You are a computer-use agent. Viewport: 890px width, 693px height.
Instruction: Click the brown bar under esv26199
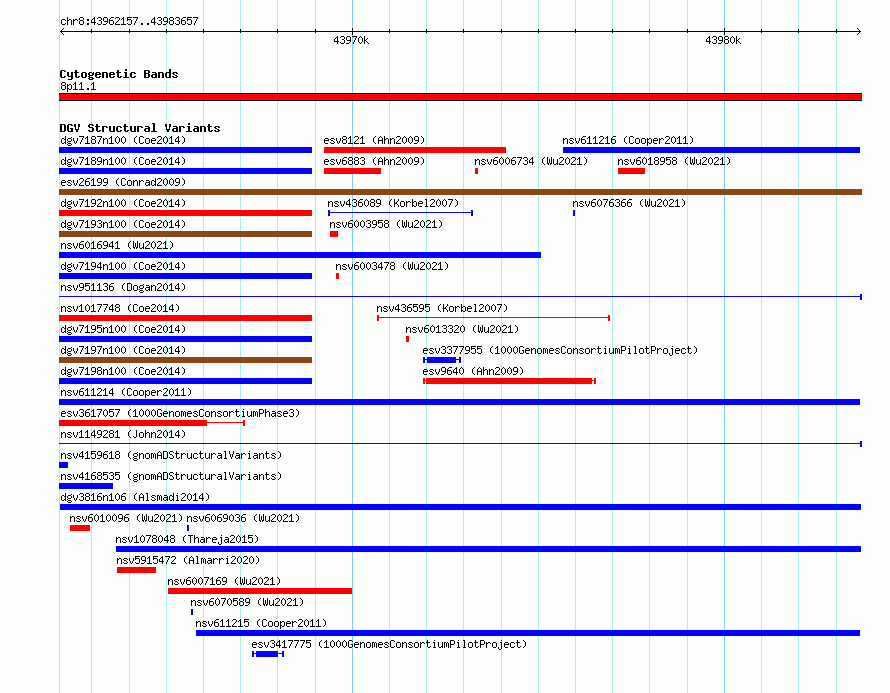460,192
